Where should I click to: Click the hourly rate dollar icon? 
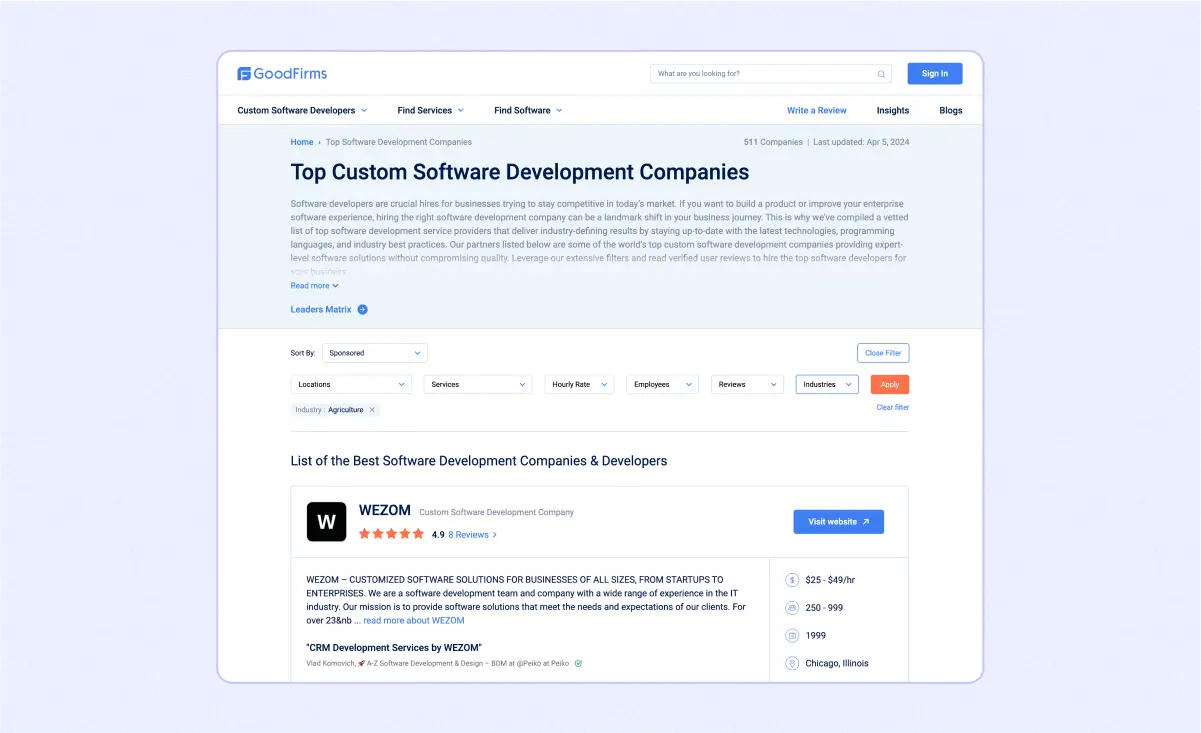tap(792, 580)
